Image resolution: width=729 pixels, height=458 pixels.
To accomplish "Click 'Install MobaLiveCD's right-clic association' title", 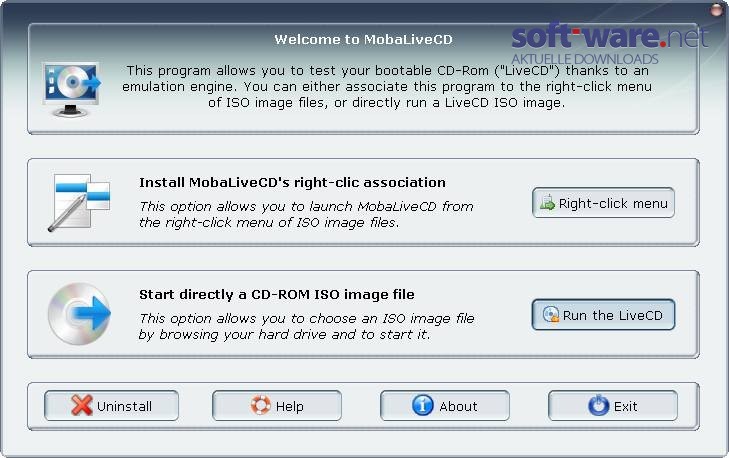I will pos(292,182).
